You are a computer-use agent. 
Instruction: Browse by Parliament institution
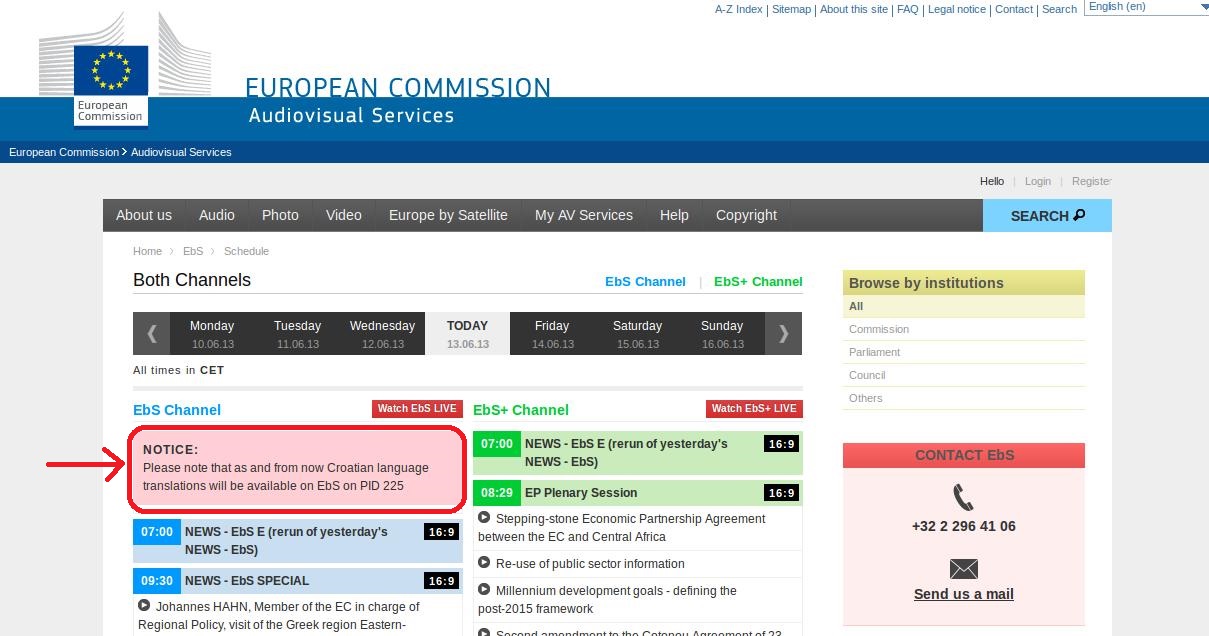(x=874, y=352)
